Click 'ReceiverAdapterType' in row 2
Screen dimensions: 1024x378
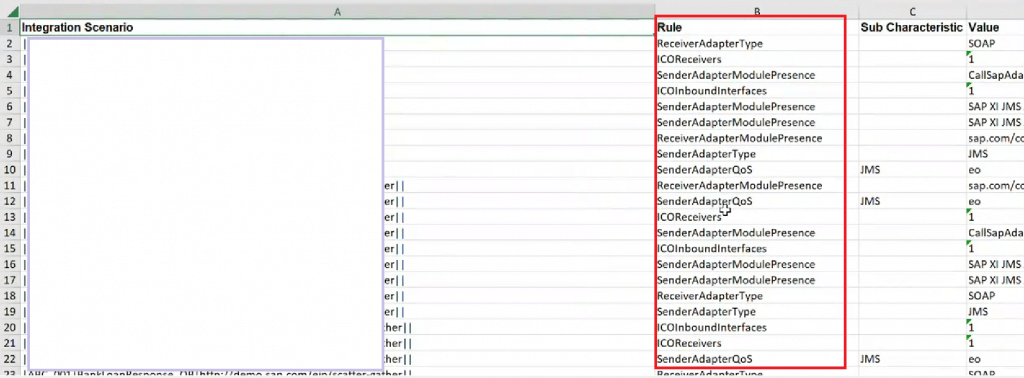click(710, 44)
